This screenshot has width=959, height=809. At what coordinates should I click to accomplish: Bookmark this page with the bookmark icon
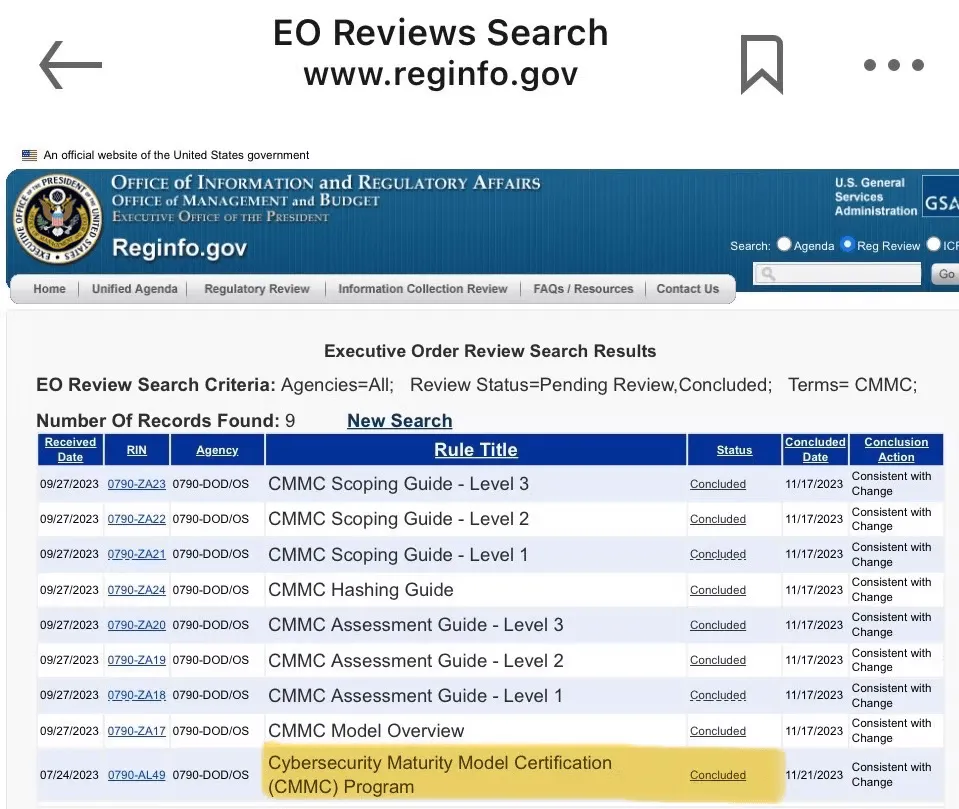pyautogui.click(x=761, y=65)
